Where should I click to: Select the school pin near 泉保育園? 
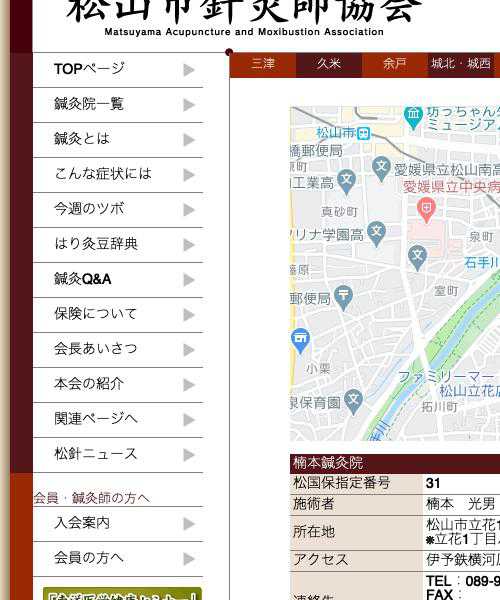(353, 402)
